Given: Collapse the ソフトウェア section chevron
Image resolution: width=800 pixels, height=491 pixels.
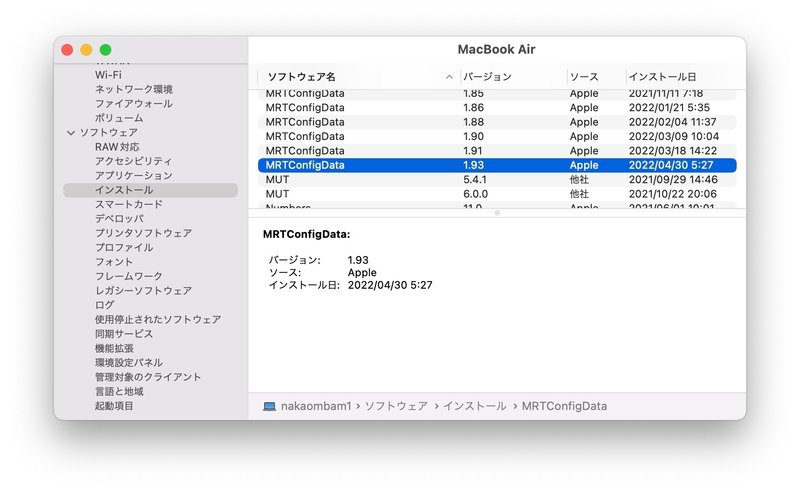Looking at the screenshot, I should 70,133.
